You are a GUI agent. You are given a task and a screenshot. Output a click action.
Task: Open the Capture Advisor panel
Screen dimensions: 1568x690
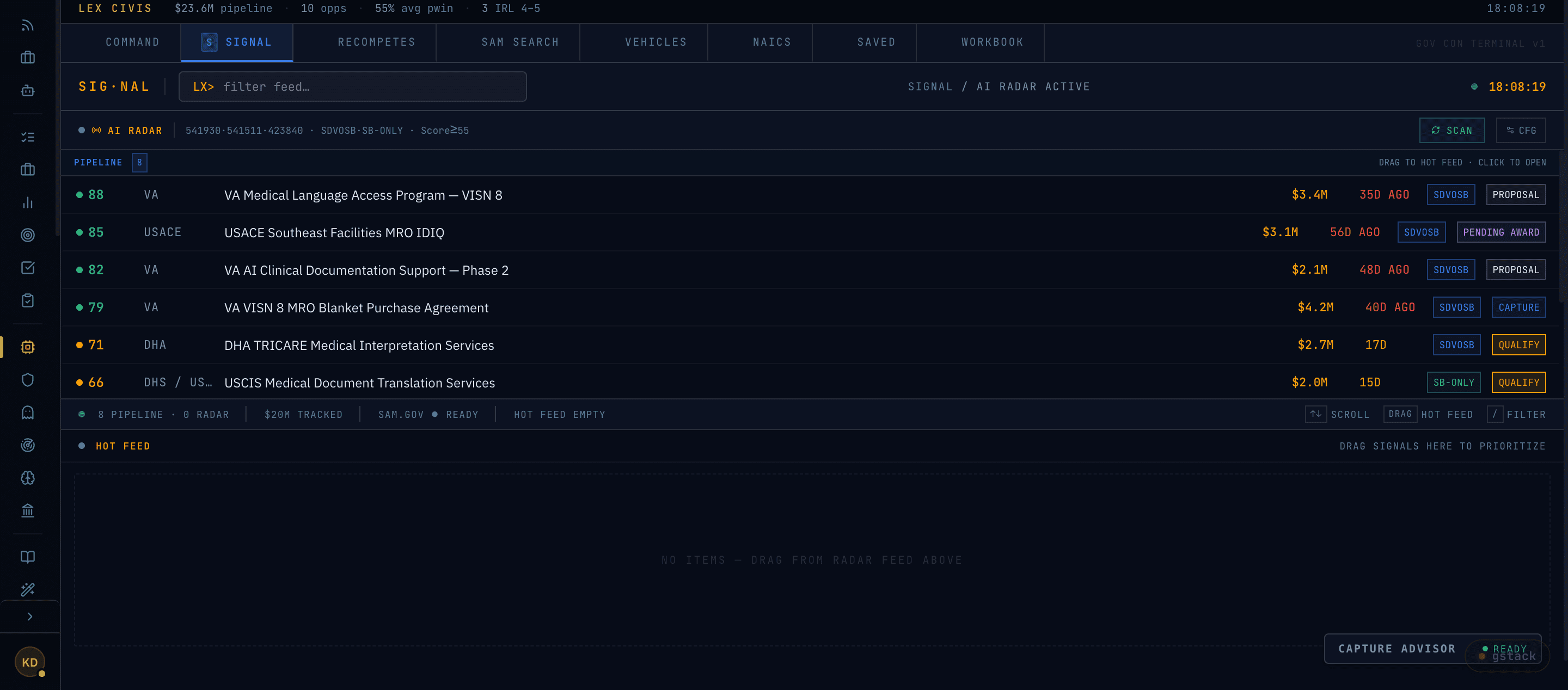point(1433,649)
